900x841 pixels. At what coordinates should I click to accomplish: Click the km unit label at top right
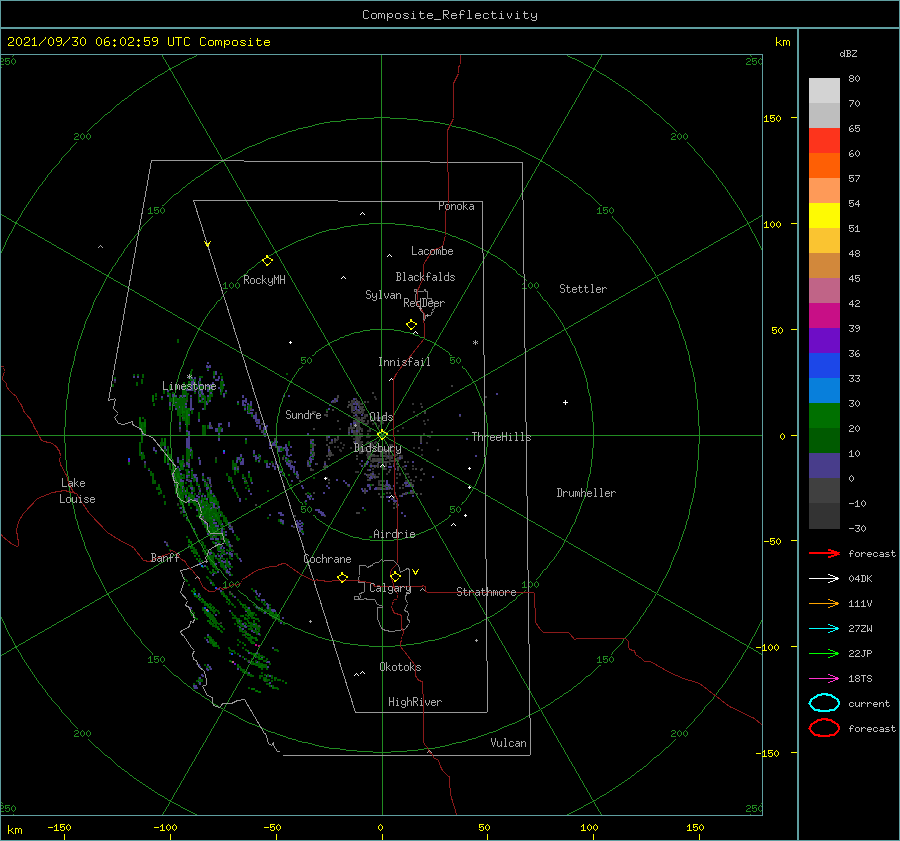[x=782, y=42]
